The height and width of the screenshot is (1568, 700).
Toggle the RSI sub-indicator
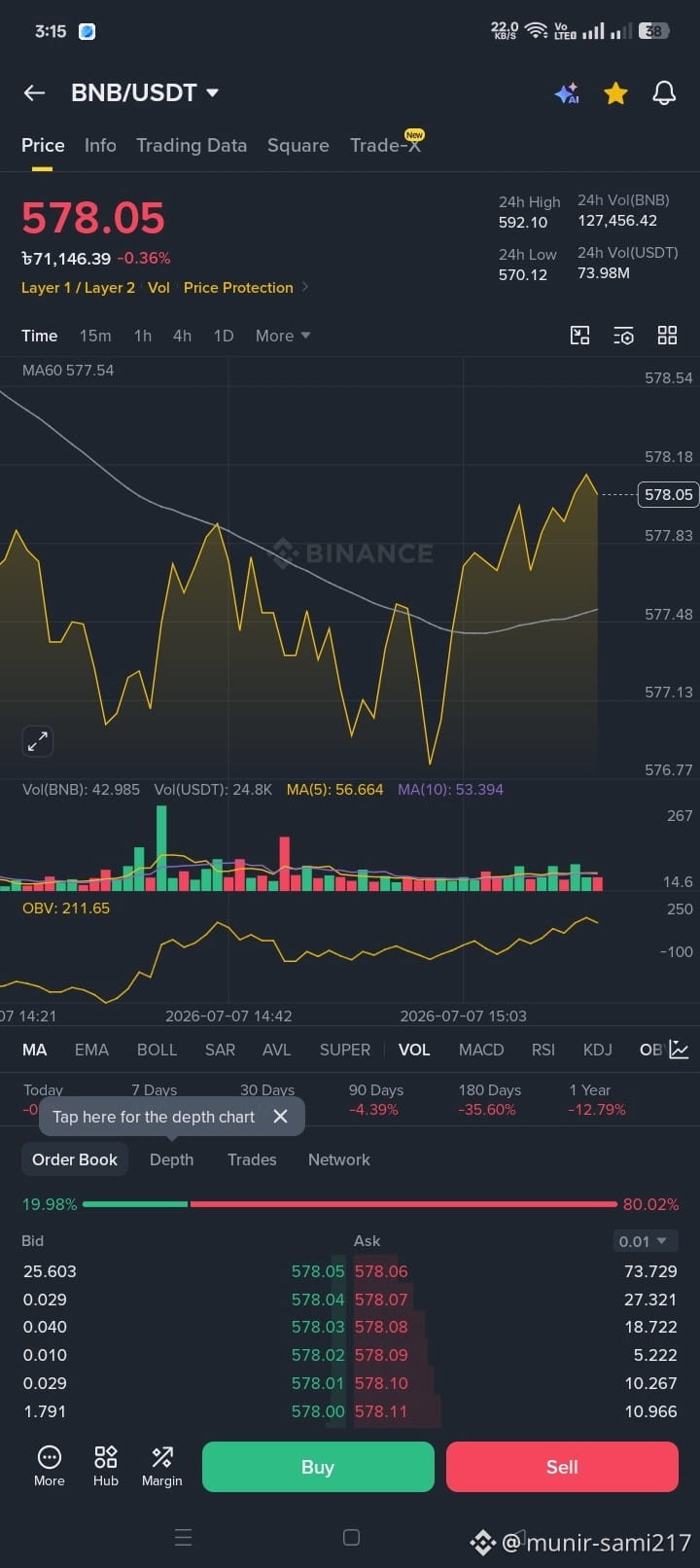point(543,1050)
